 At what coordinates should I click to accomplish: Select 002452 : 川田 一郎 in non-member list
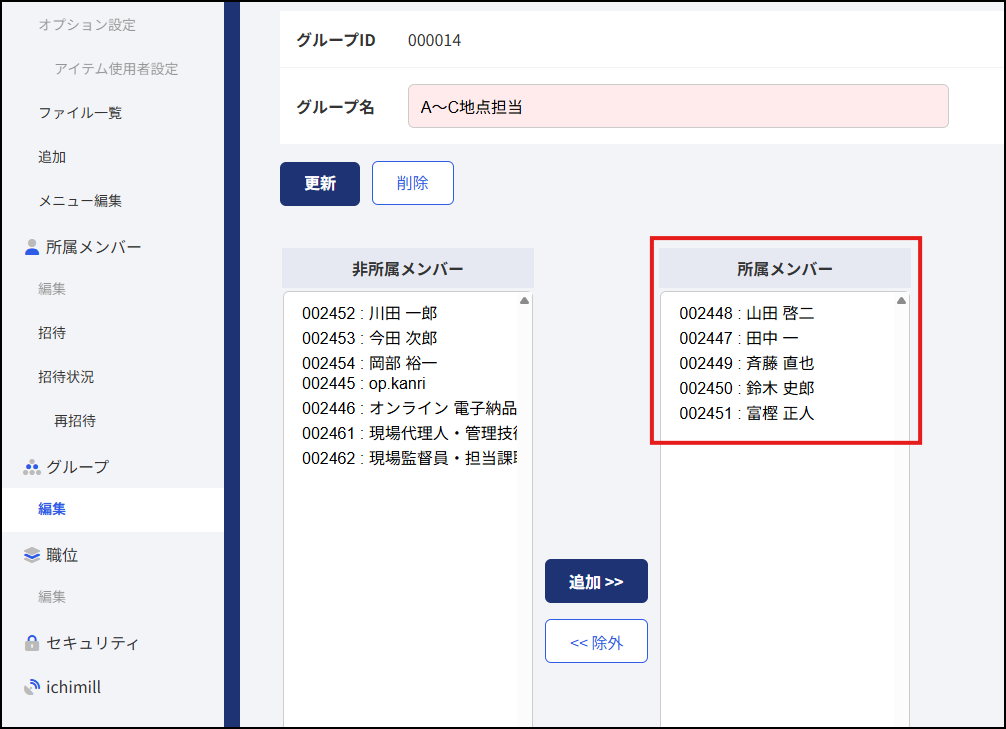(x=370, y=313)
